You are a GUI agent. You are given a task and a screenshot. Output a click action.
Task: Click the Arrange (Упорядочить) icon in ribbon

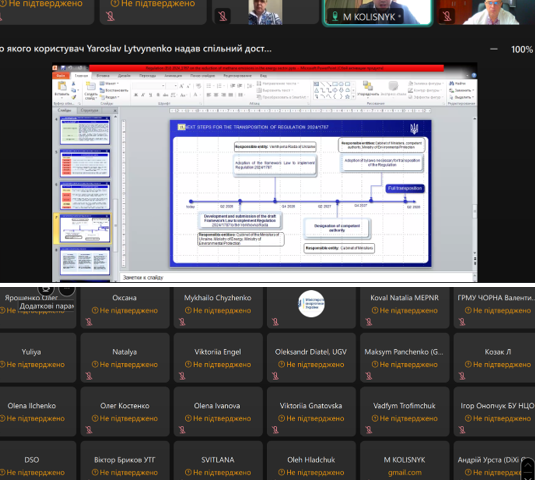point(367,86)
